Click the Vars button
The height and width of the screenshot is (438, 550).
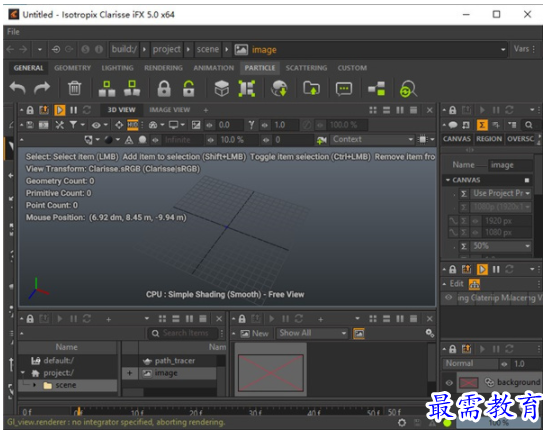pos(521,49)
